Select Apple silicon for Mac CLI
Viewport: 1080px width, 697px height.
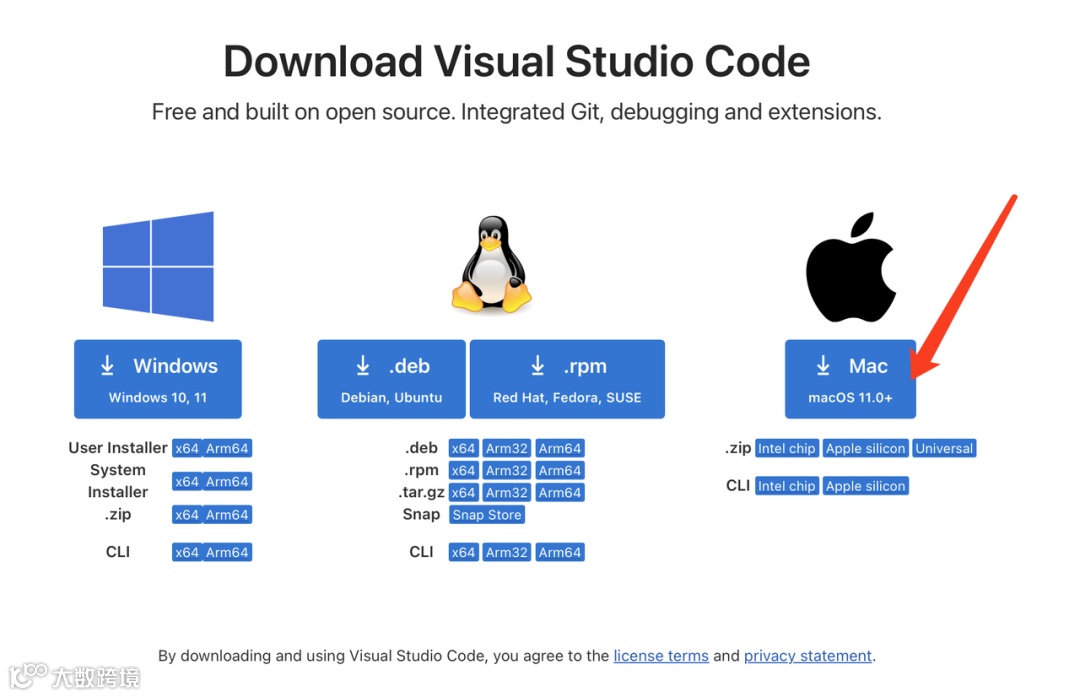click(x=866, y=486)
